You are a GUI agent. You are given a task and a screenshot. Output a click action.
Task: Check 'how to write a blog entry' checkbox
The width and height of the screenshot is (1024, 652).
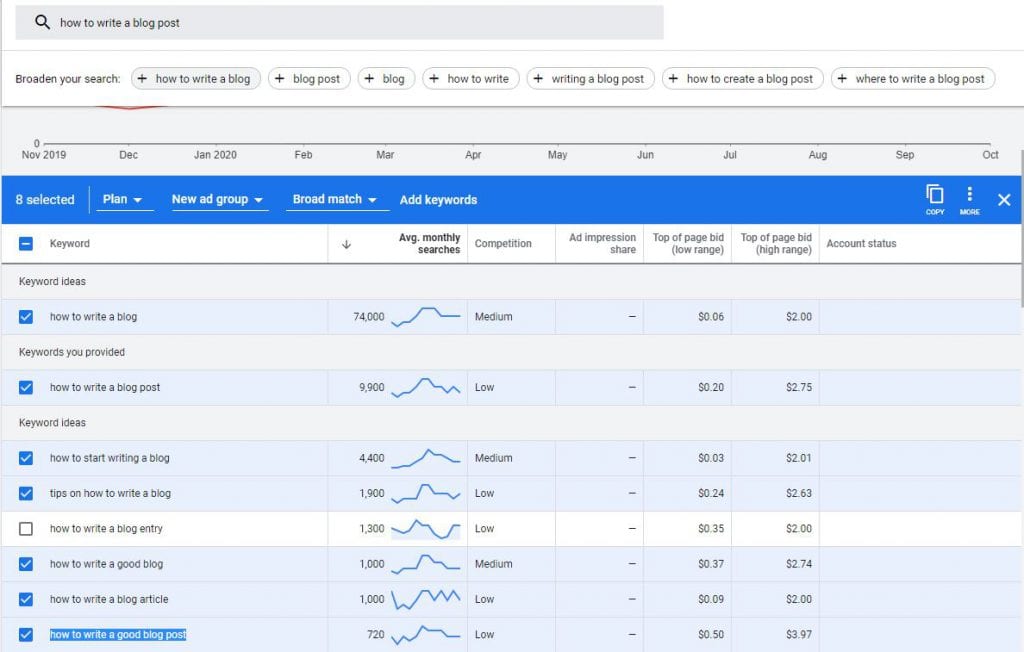[x=26, y=529]
